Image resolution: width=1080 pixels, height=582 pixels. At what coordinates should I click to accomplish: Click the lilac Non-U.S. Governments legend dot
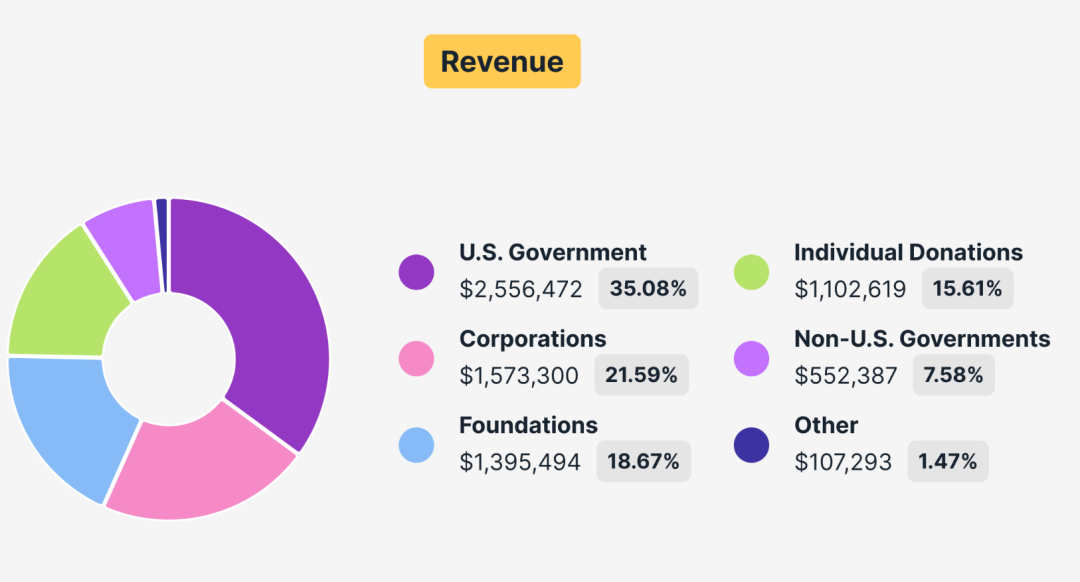pyautogui.click(x=751, y=358)
